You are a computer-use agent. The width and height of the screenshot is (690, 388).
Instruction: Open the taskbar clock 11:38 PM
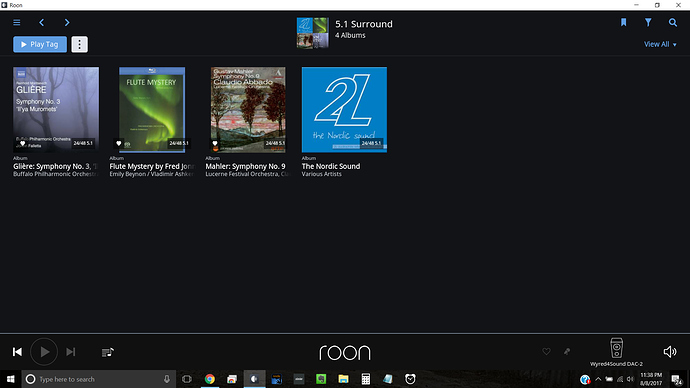point(651,379)
